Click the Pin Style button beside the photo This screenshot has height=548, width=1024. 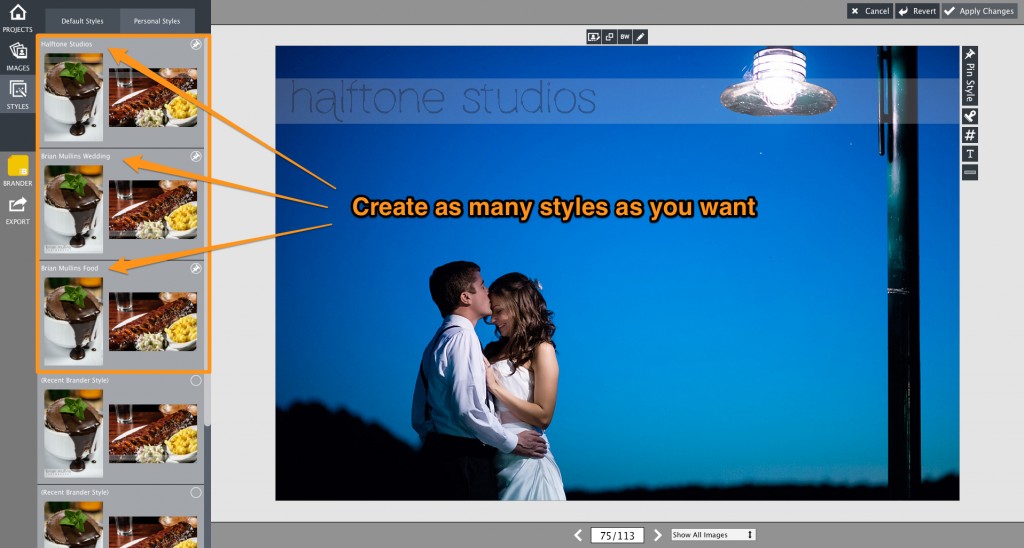tap(970, 76)
